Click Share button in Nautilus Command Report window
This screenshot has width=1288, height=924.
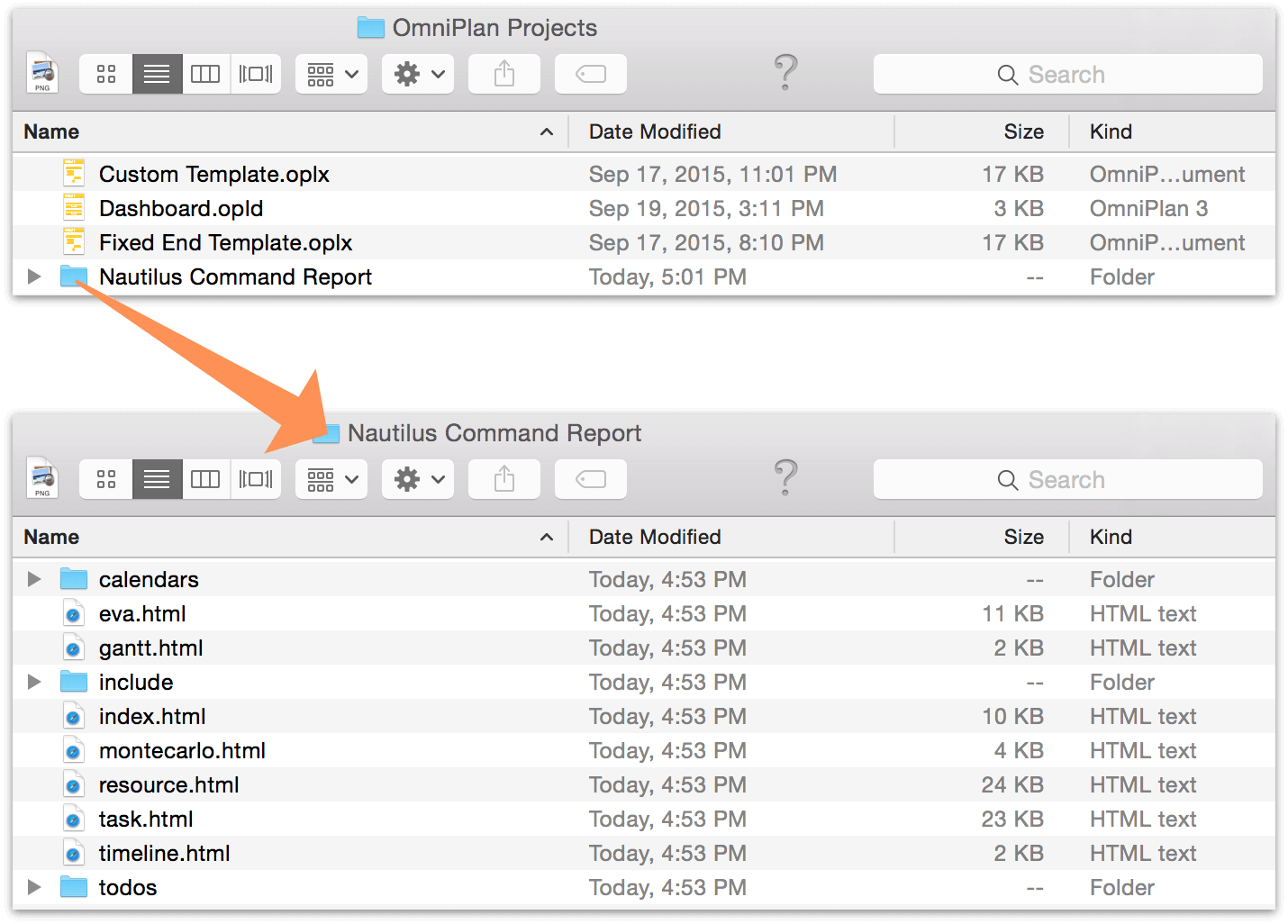tap(504, 479)
